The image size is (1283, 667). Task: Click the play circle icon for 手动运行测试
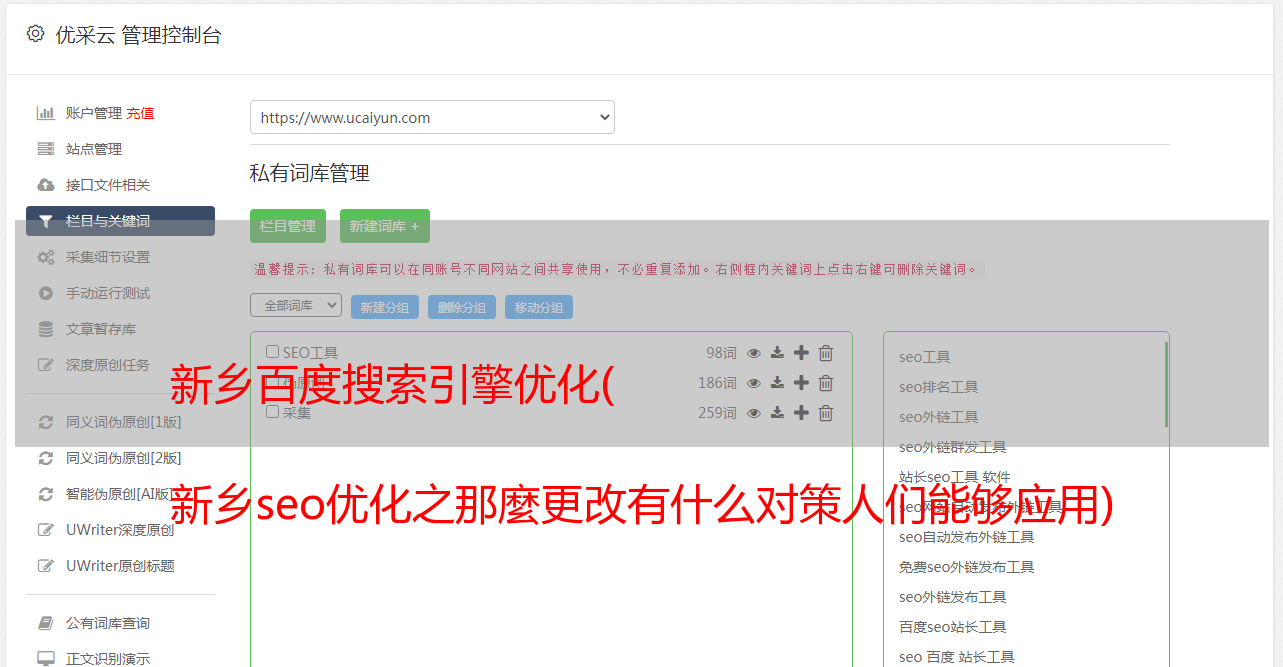[x=46, y=293]
